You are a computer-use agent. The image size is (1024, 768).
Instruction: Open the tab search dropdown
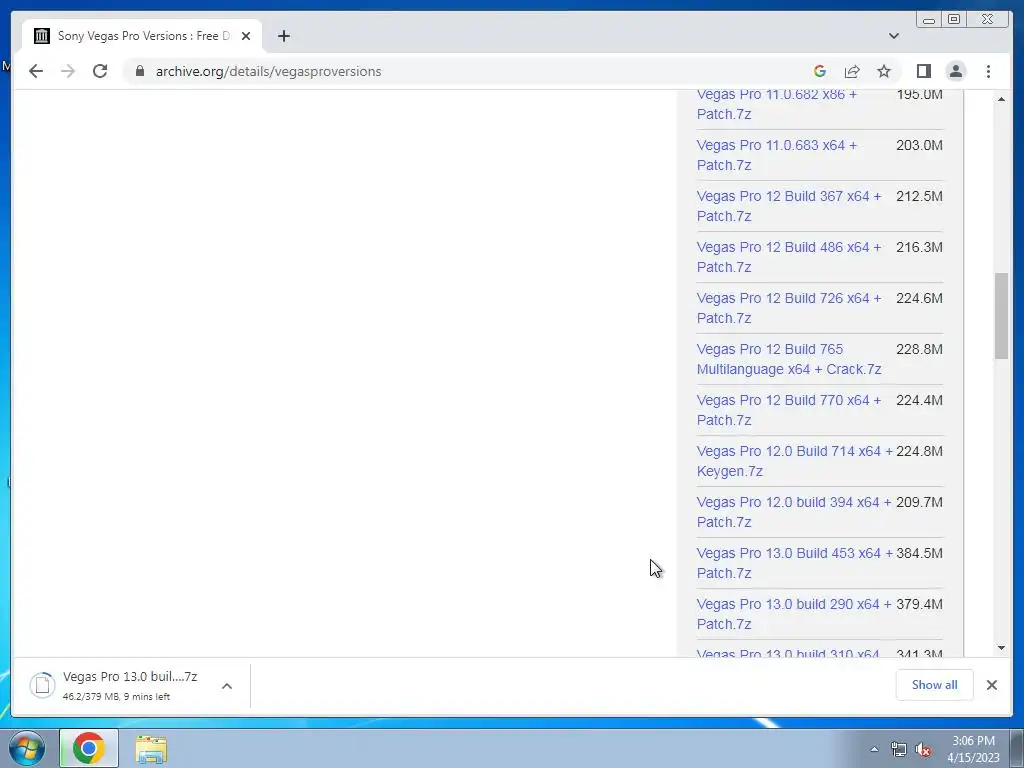(x=894, y=36)
